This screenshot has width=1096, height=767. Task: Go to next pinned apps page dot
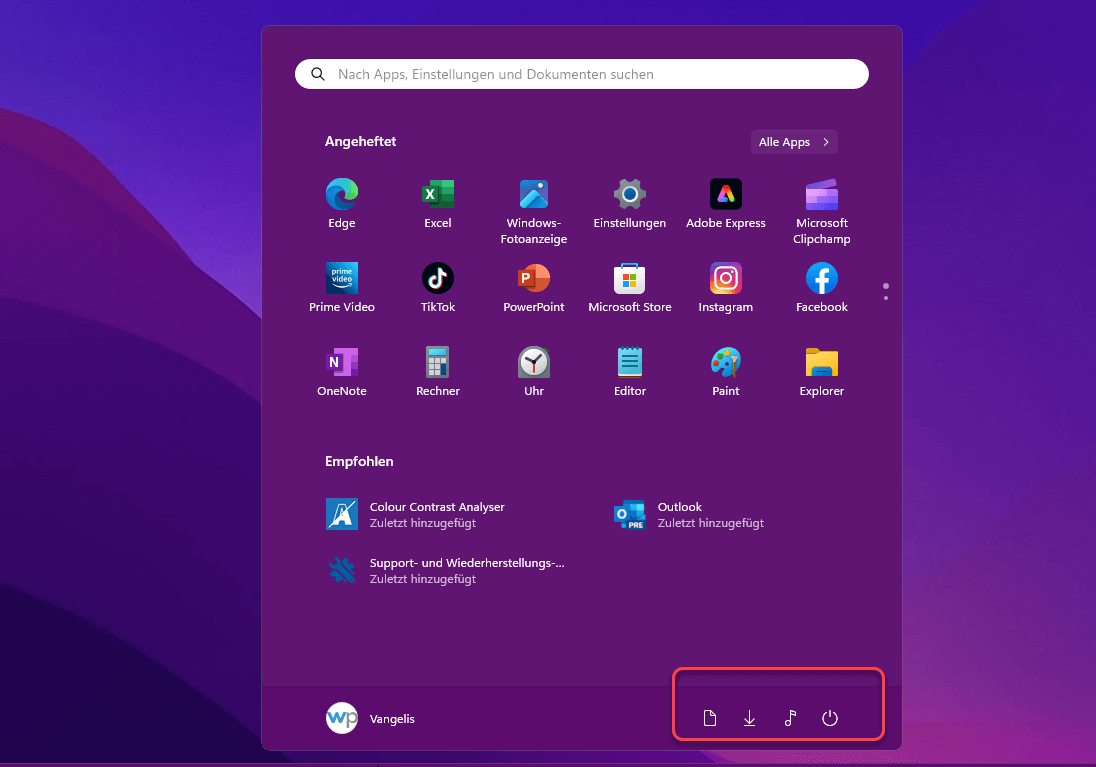(886, 299)
